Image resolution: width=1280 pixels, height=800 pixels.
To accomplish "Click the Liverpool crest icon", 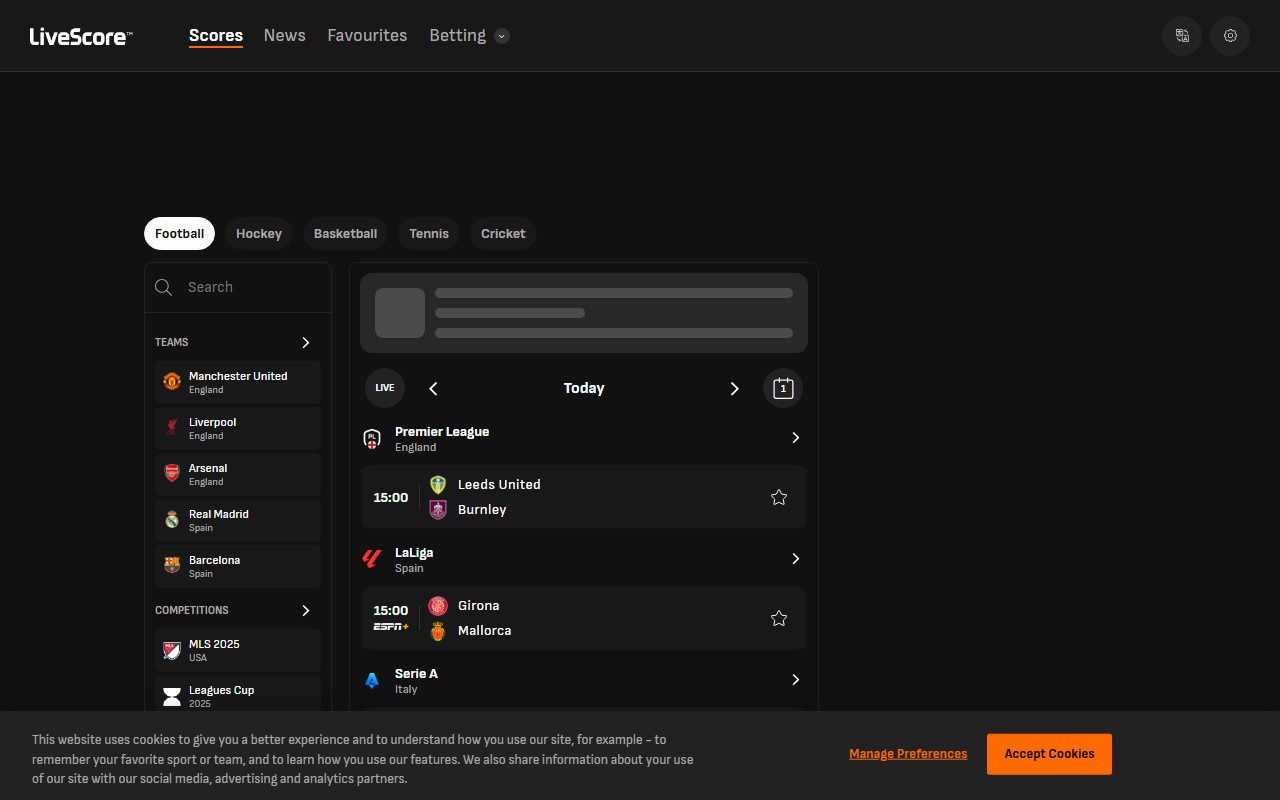I will pos(172,428).
